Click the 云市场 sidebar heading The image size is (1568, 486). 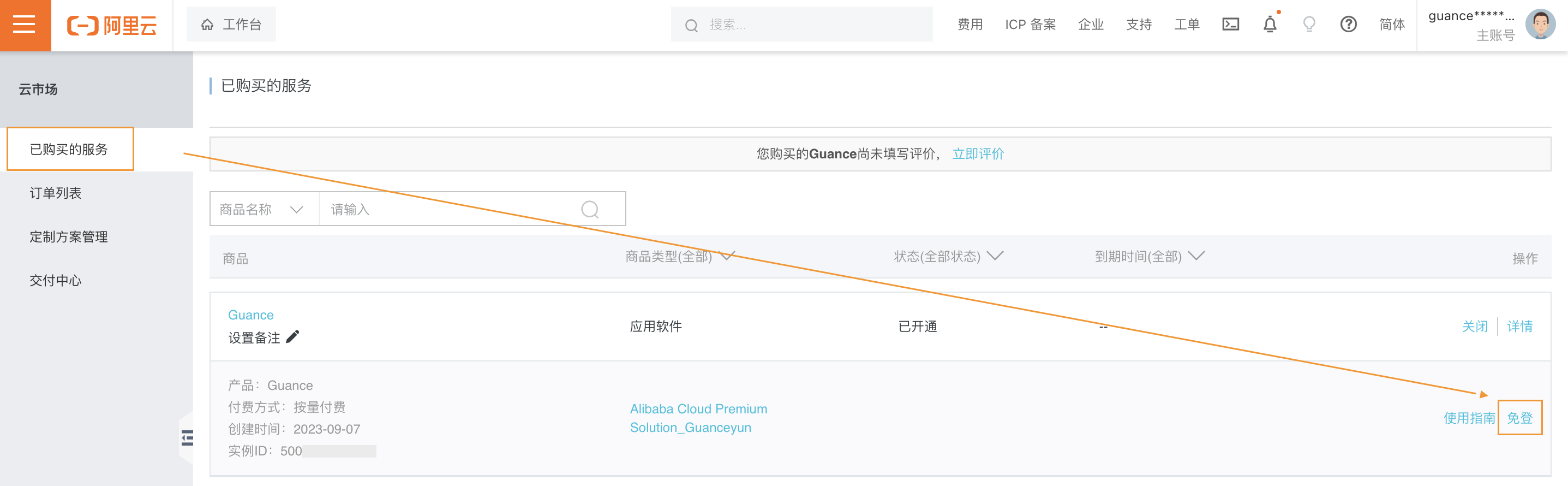coord(38,90)
